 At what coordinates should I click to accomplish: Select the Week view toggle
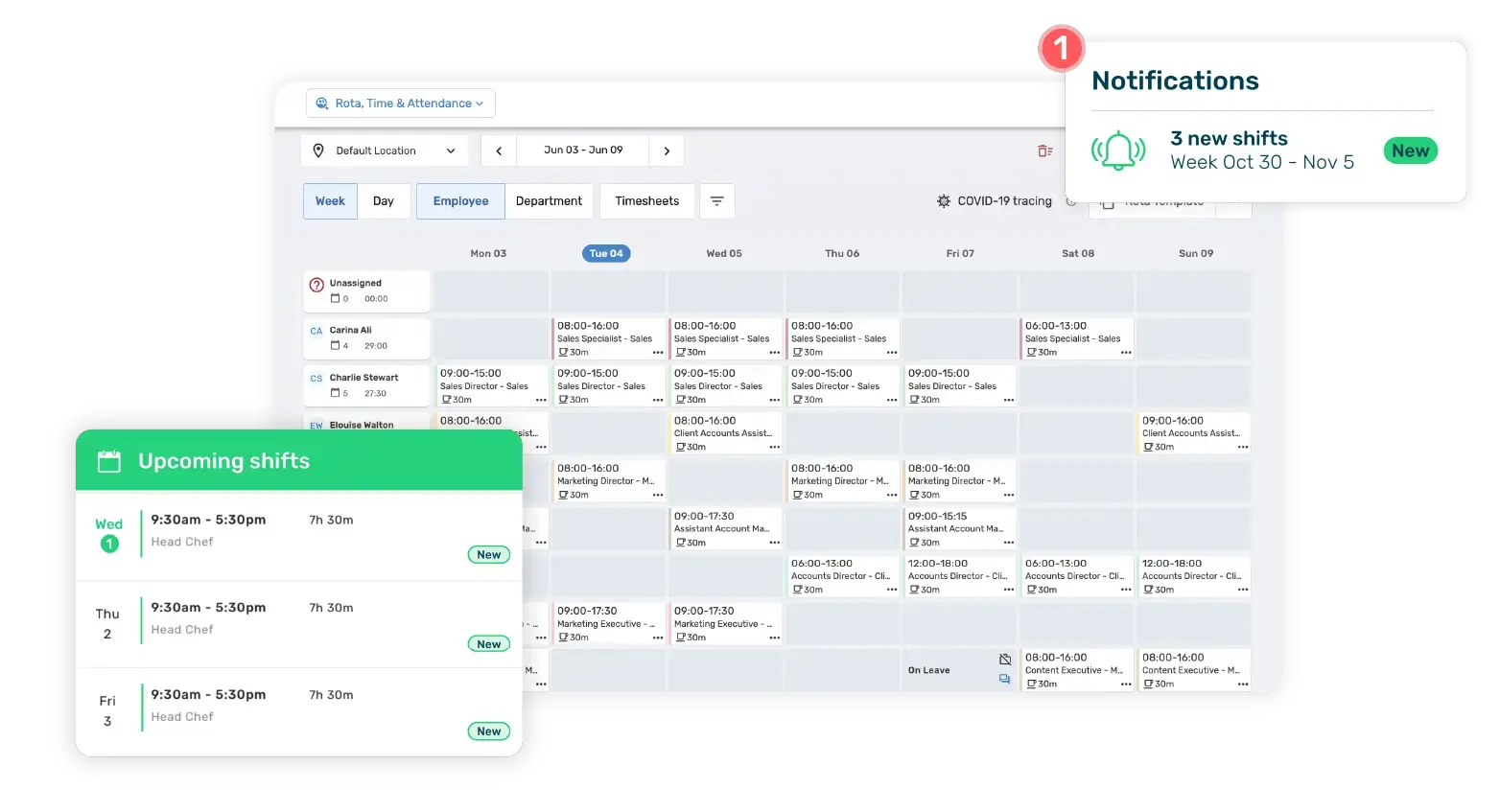330,200
